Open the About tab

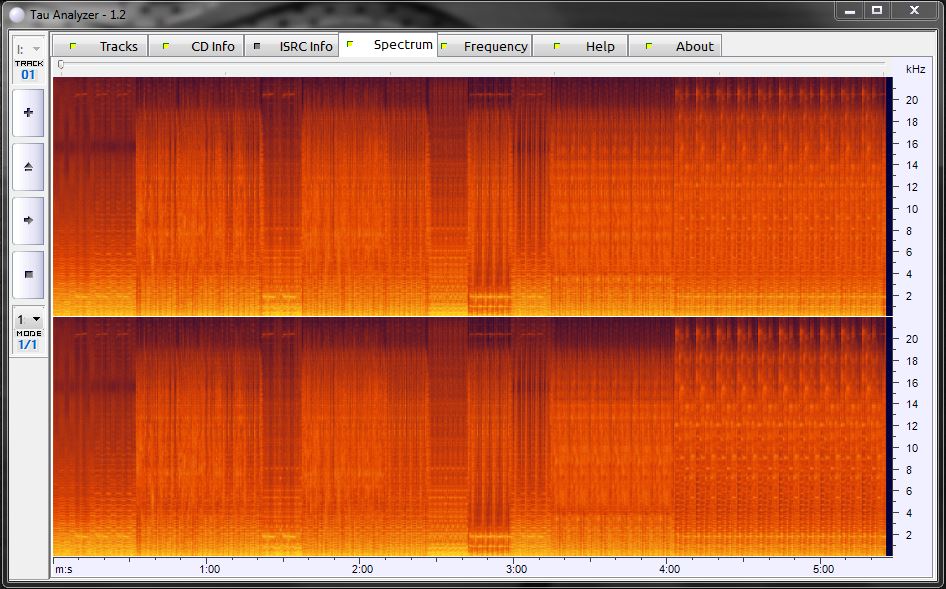pyautogui.click(x=675, y=46)
